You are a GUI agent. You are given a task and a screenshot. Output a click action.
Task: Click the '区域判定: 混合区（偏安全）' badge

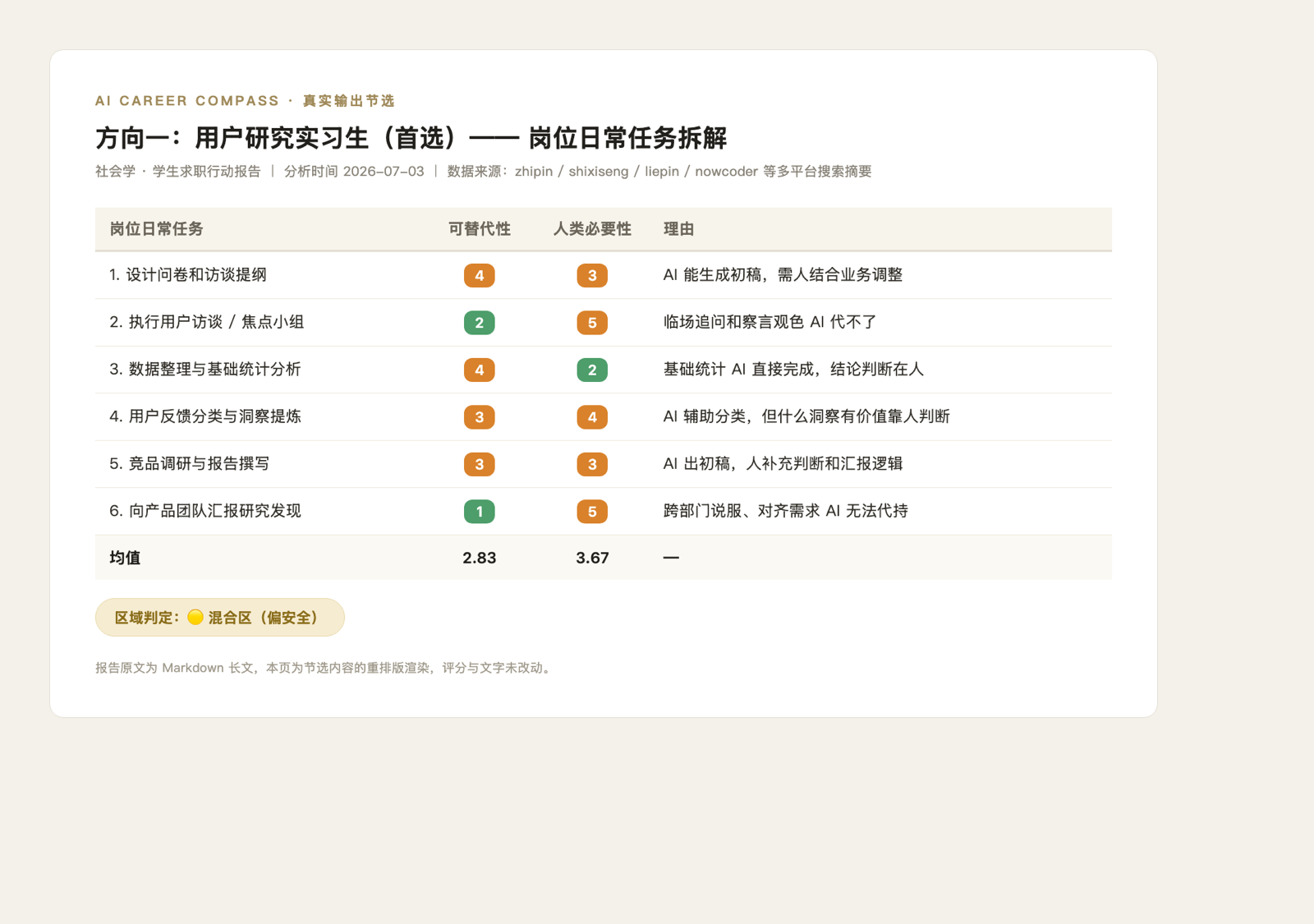point(220,617)
